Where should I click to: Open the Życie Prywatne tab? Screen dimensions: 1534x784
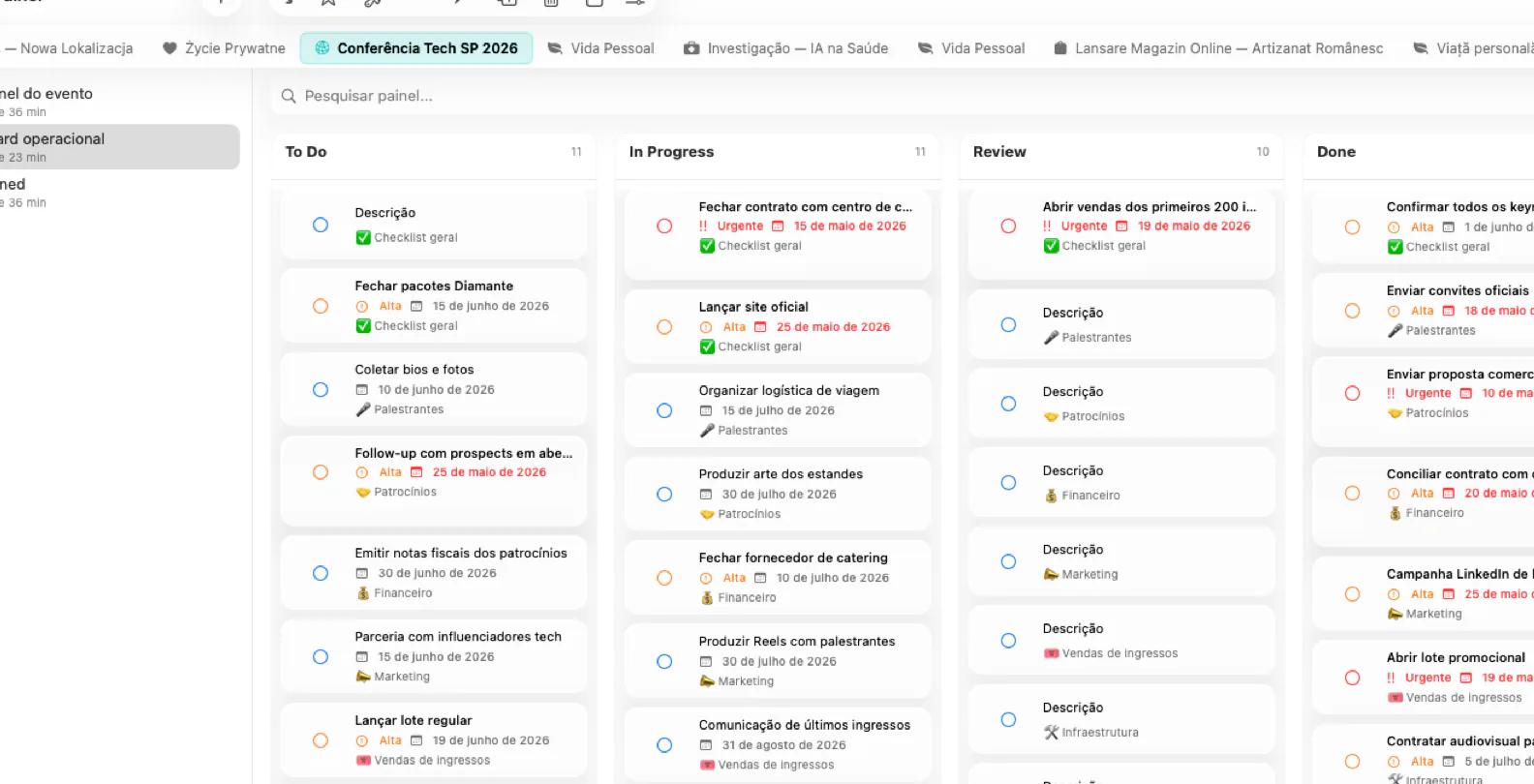[224, 48]
